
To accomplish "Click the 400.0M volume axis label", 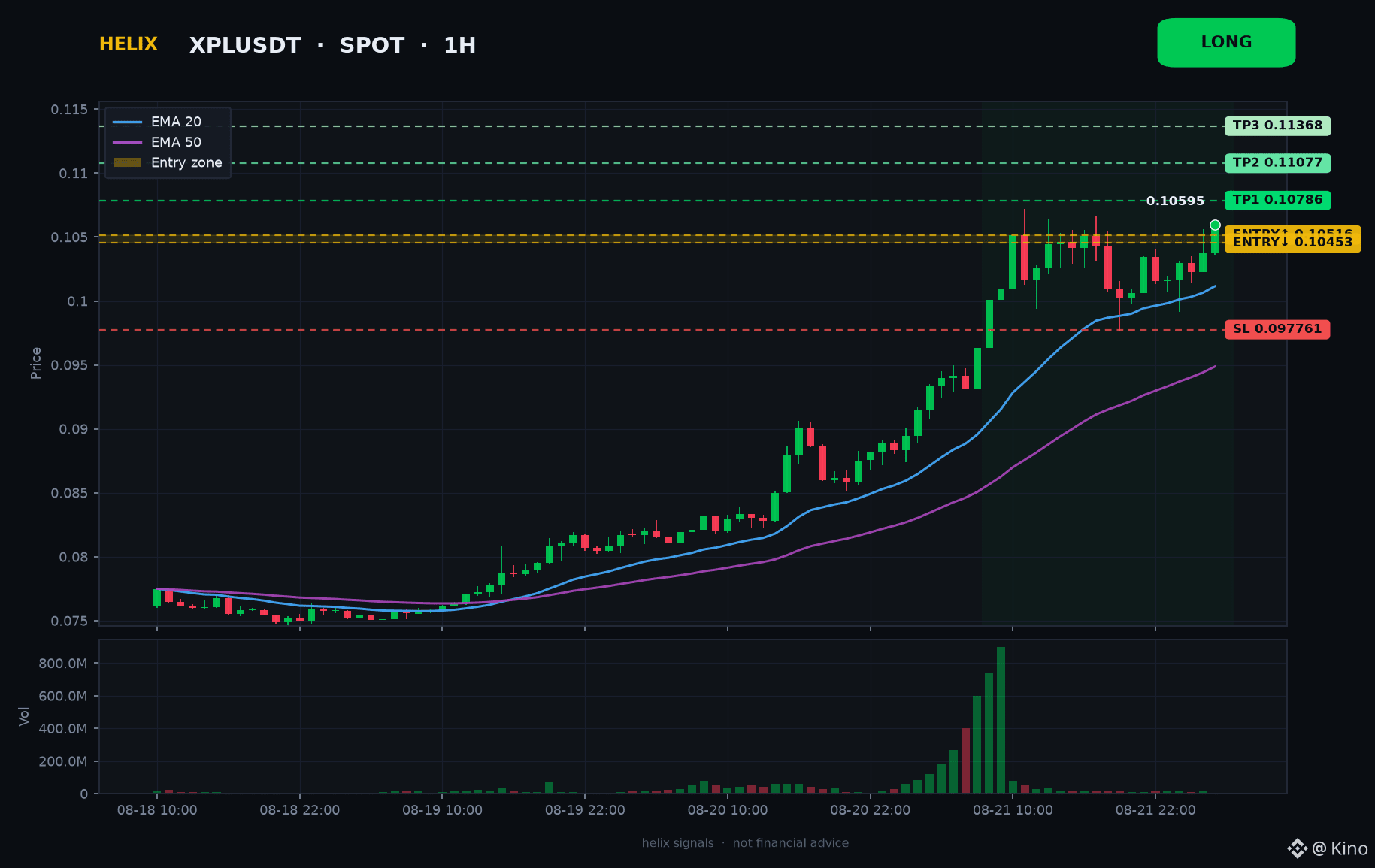I will [63, 729].
